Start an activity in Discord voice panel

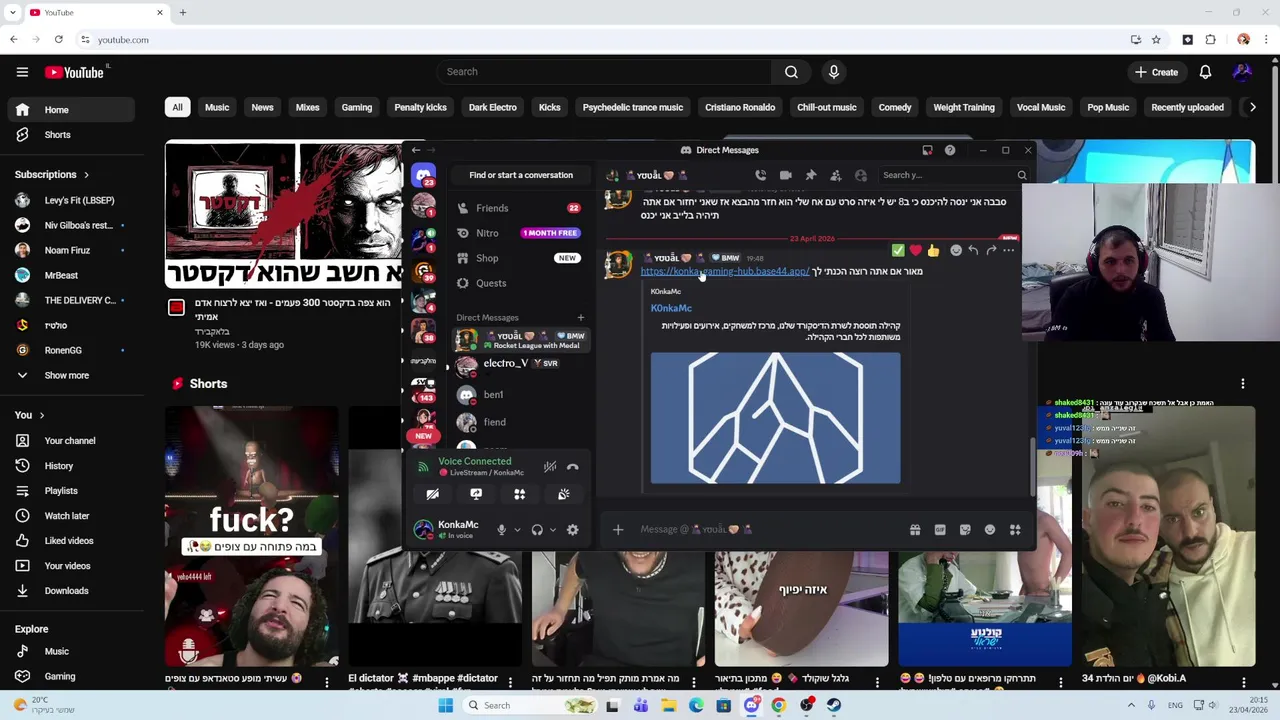[x=520, y=494]
